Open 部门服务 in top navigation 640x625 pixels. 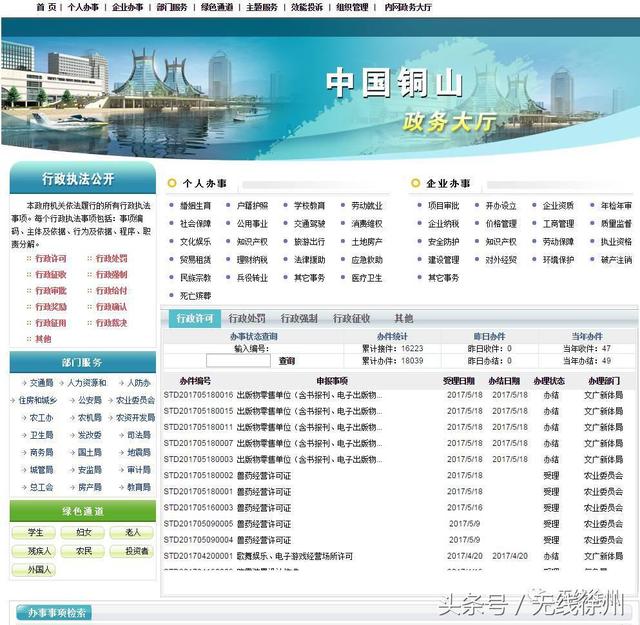172,7
